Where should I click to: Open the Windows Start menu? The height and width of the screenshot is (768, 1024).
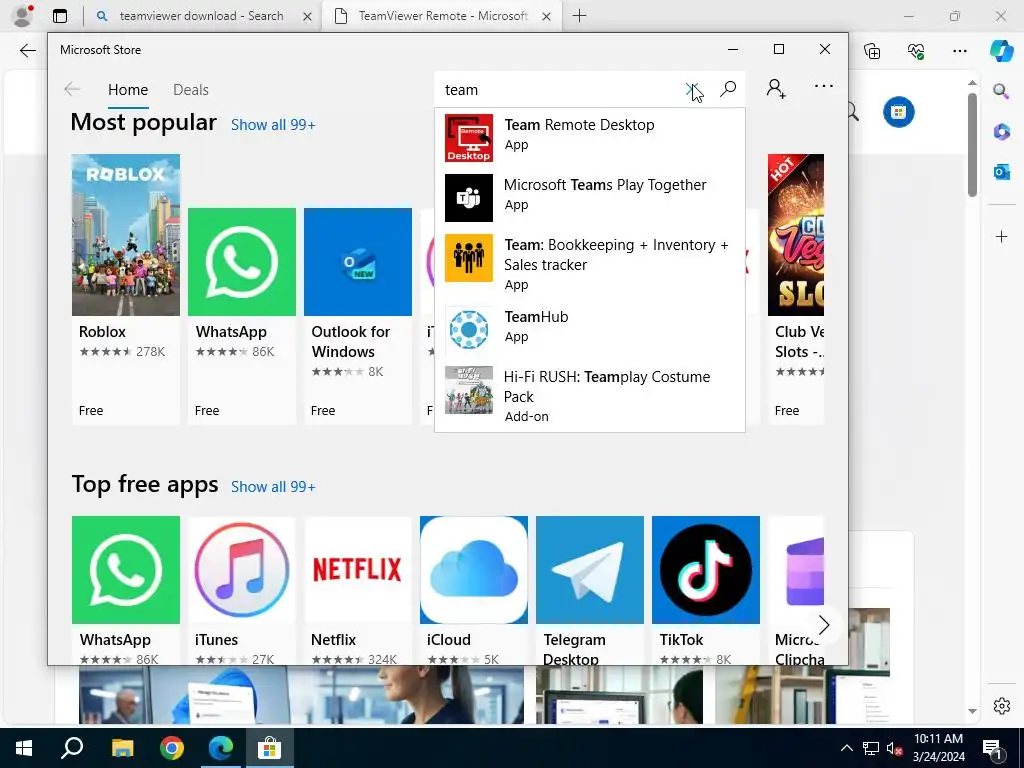[24, 748]
